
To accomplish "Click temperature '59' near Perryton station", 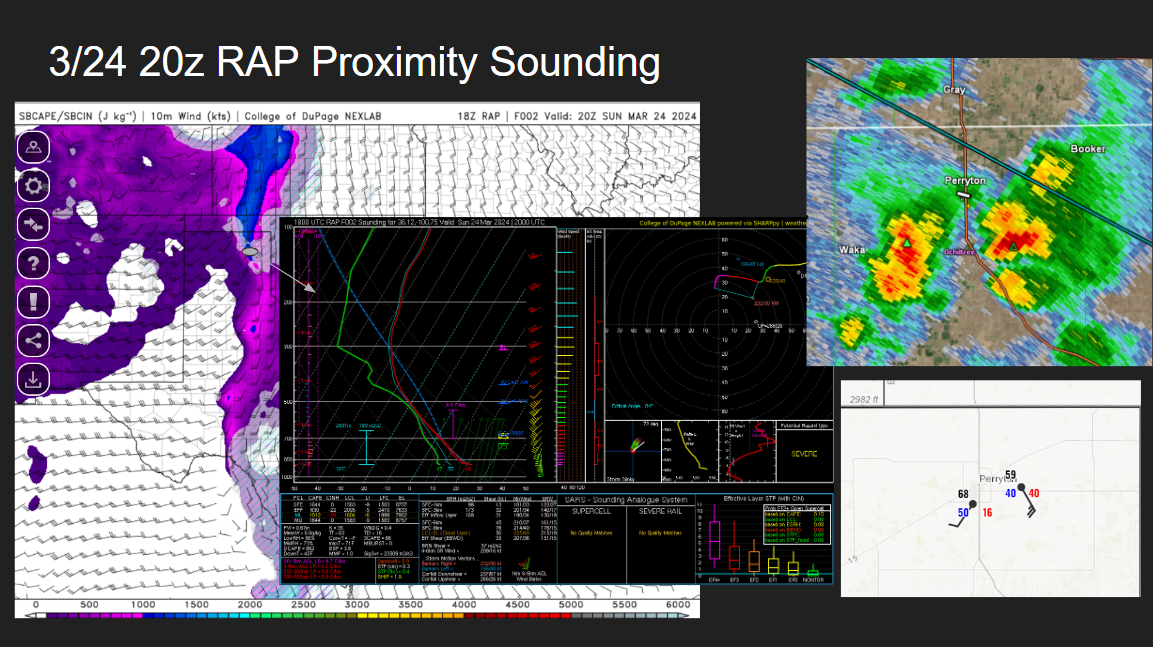I will [x=1010, y=475].
